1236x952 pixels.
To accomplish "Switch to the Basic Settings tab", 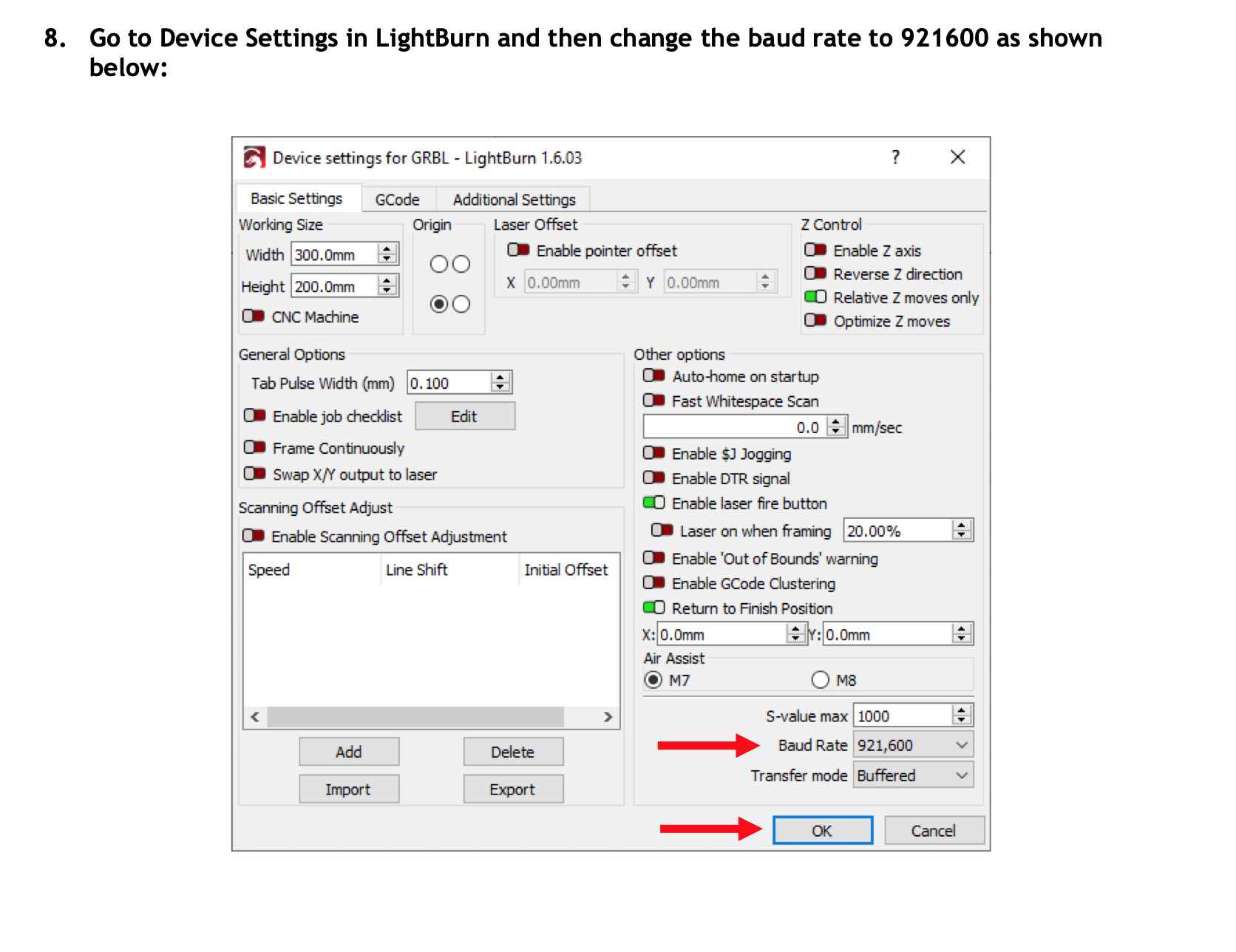I will pyautogui.click(x=297, y=199).
